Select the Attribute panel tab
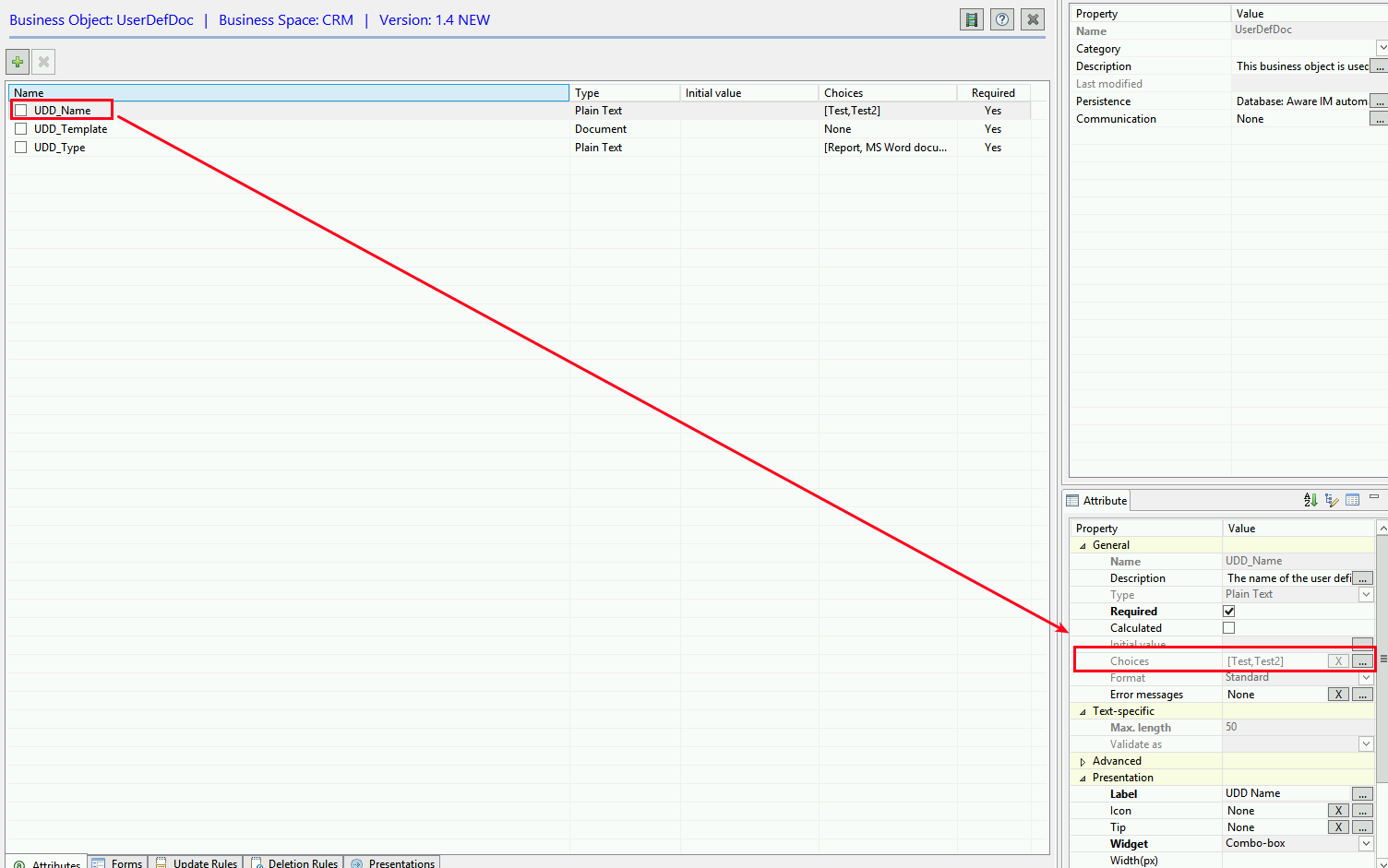Viewport: 1388px width, 868px height. (1096, 500)
